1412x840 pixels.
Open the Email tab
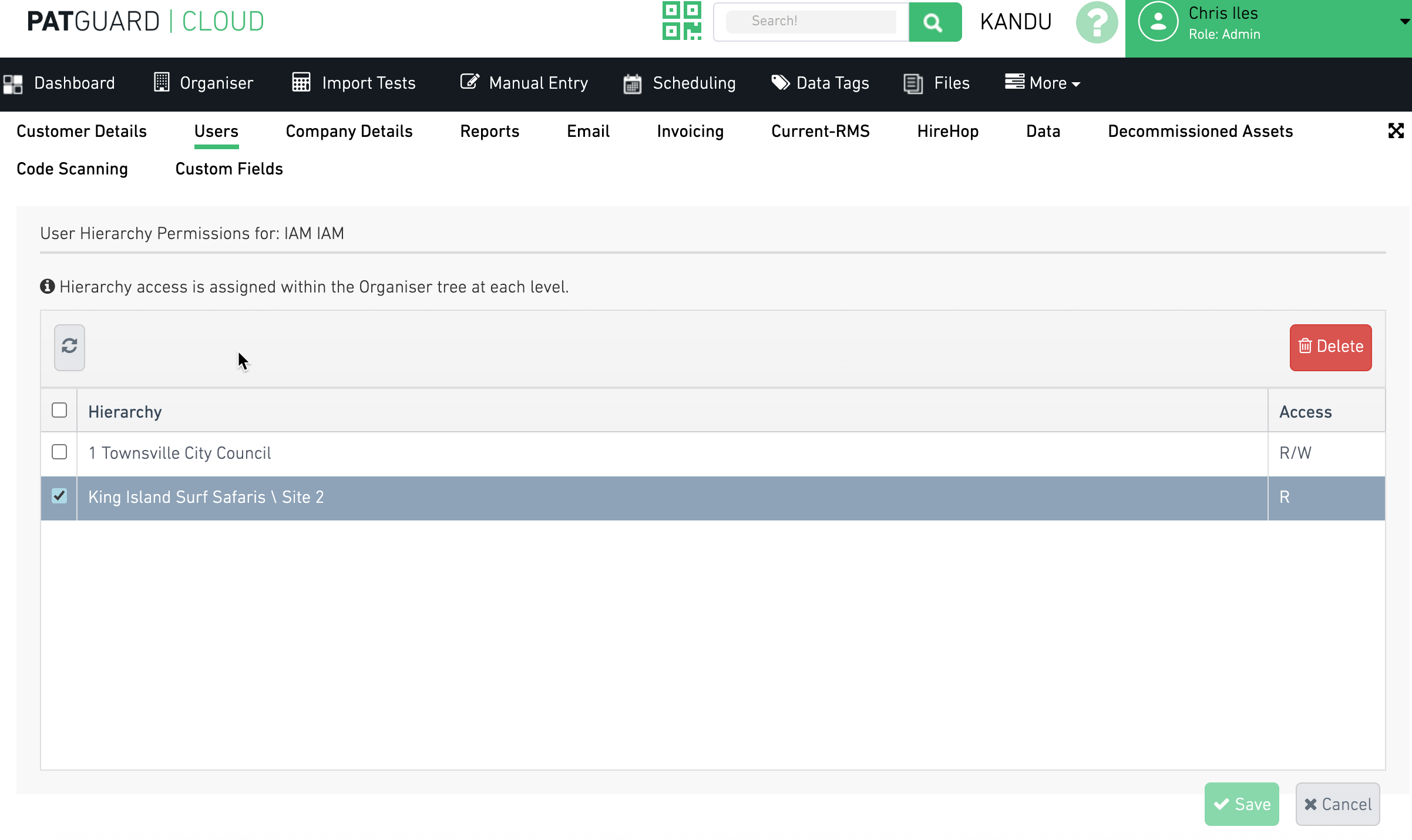[589, 131]
